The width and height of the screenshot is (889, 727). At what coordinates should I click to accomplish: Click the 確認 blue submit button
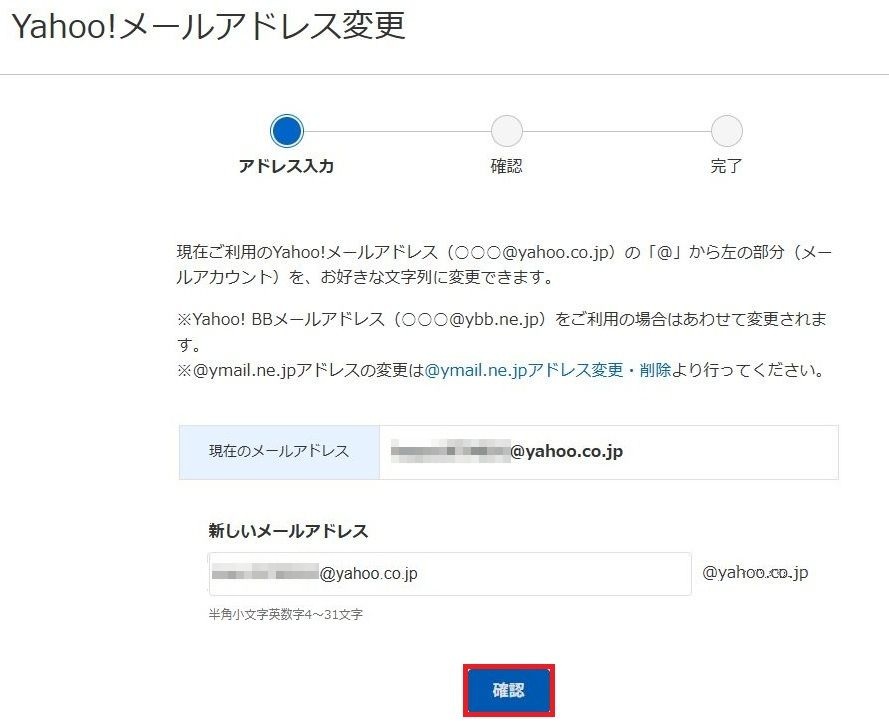(509, 690)
